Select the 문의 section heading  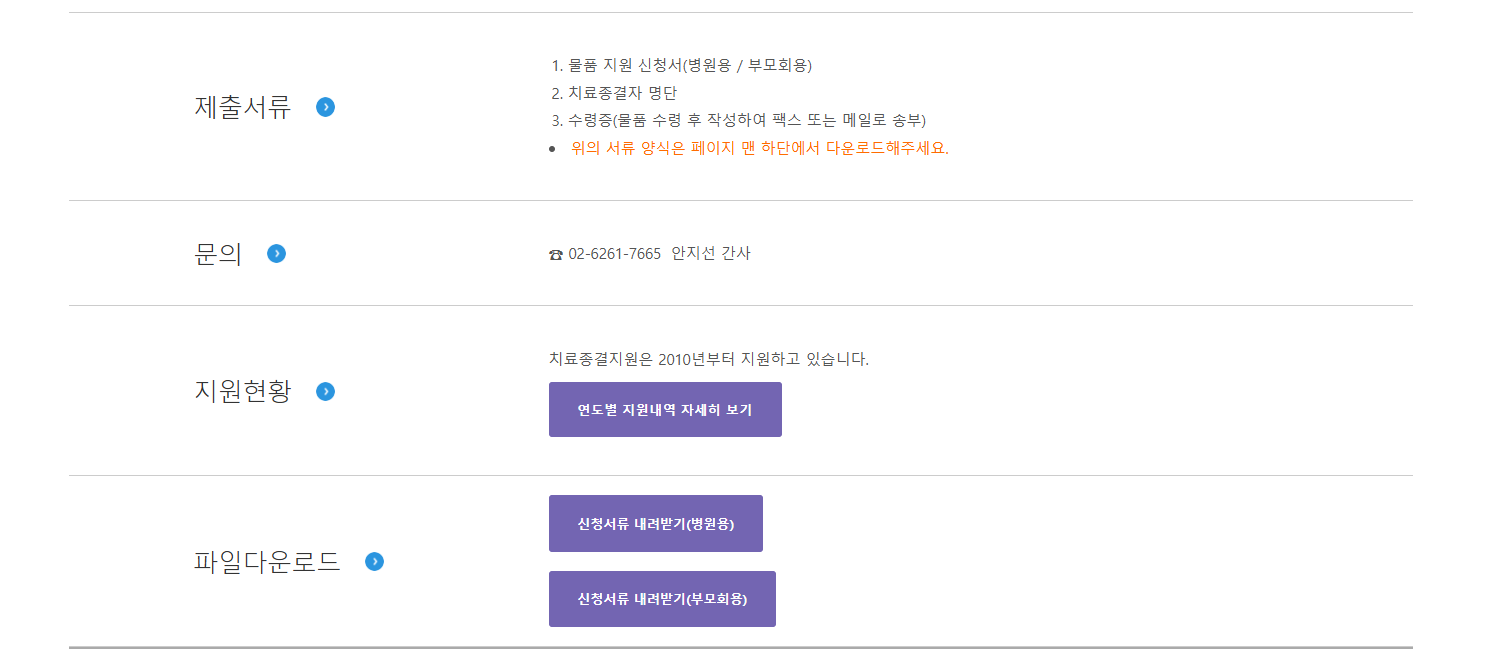tap(218, 254)
